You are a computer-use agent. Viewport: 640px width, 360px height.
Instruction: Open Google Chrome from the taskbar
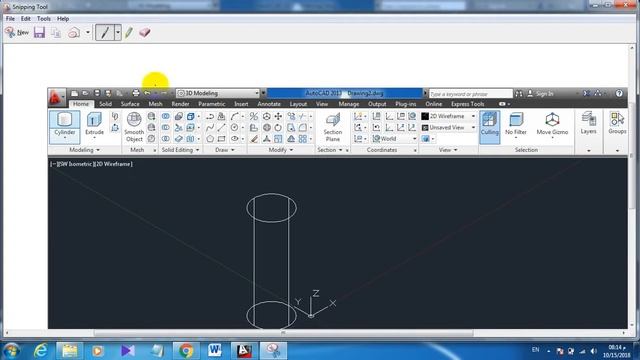pyautogui.click(x=186, y=351)
